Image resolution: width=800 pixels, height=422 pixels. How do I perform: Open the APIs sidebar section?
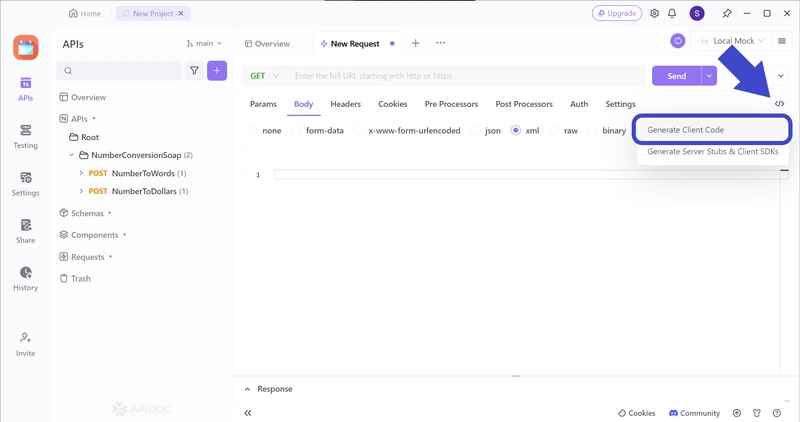(26, 89)
